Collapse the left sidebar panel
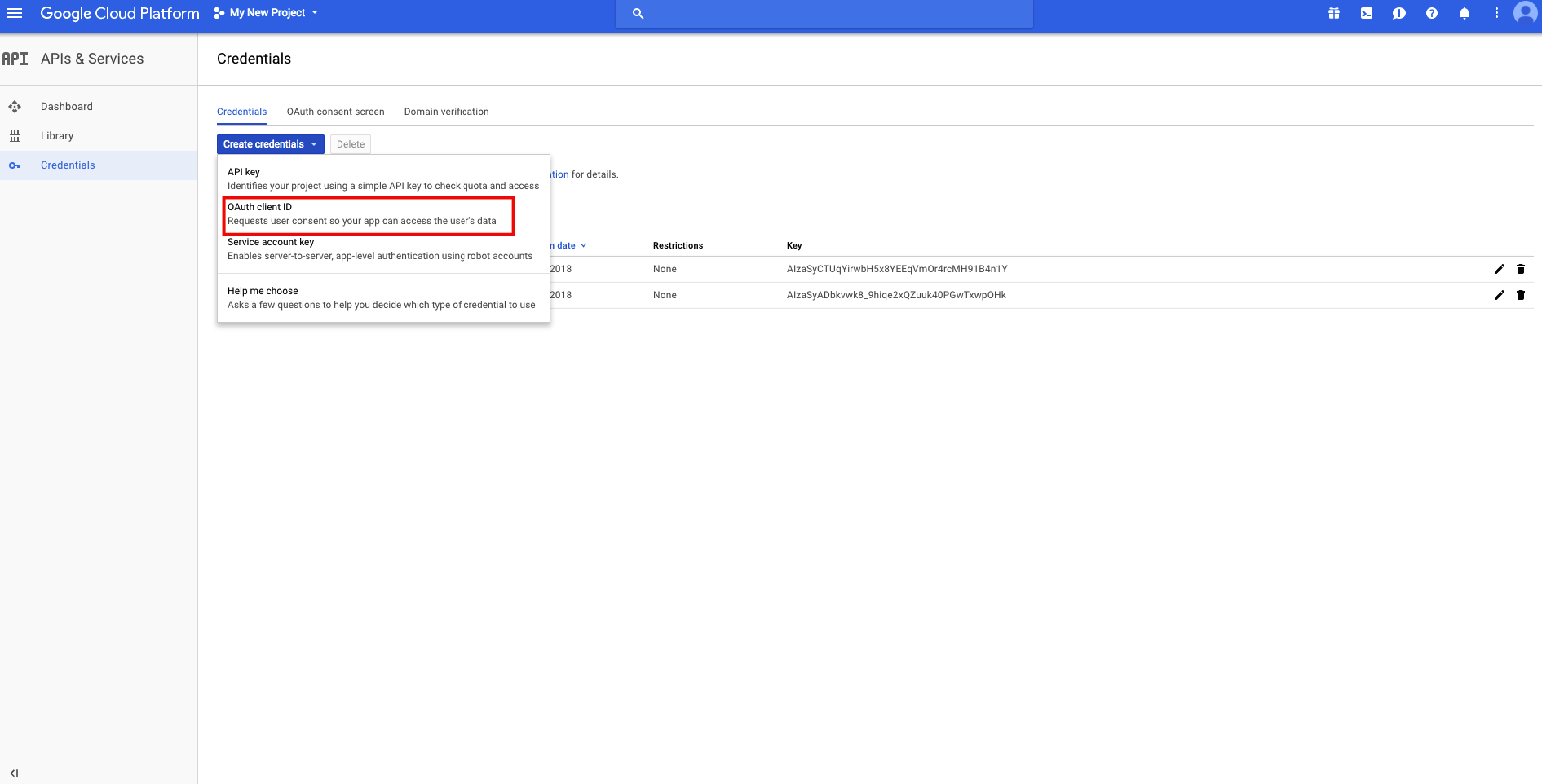 14,773
